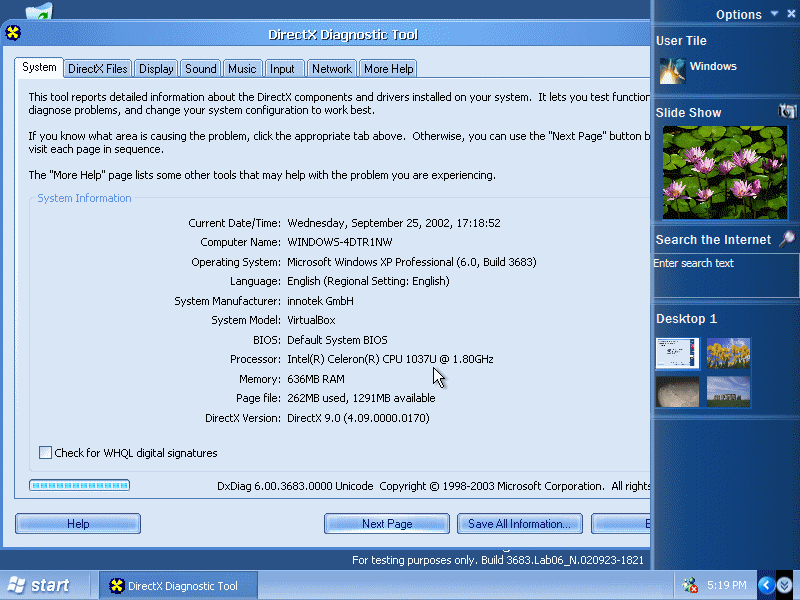The width and height of the screenshot is (800, 600).
Task: Click the date value 'Wednesday, September 25, 2002, 17:18:52'
Action: tap(394, 223)
